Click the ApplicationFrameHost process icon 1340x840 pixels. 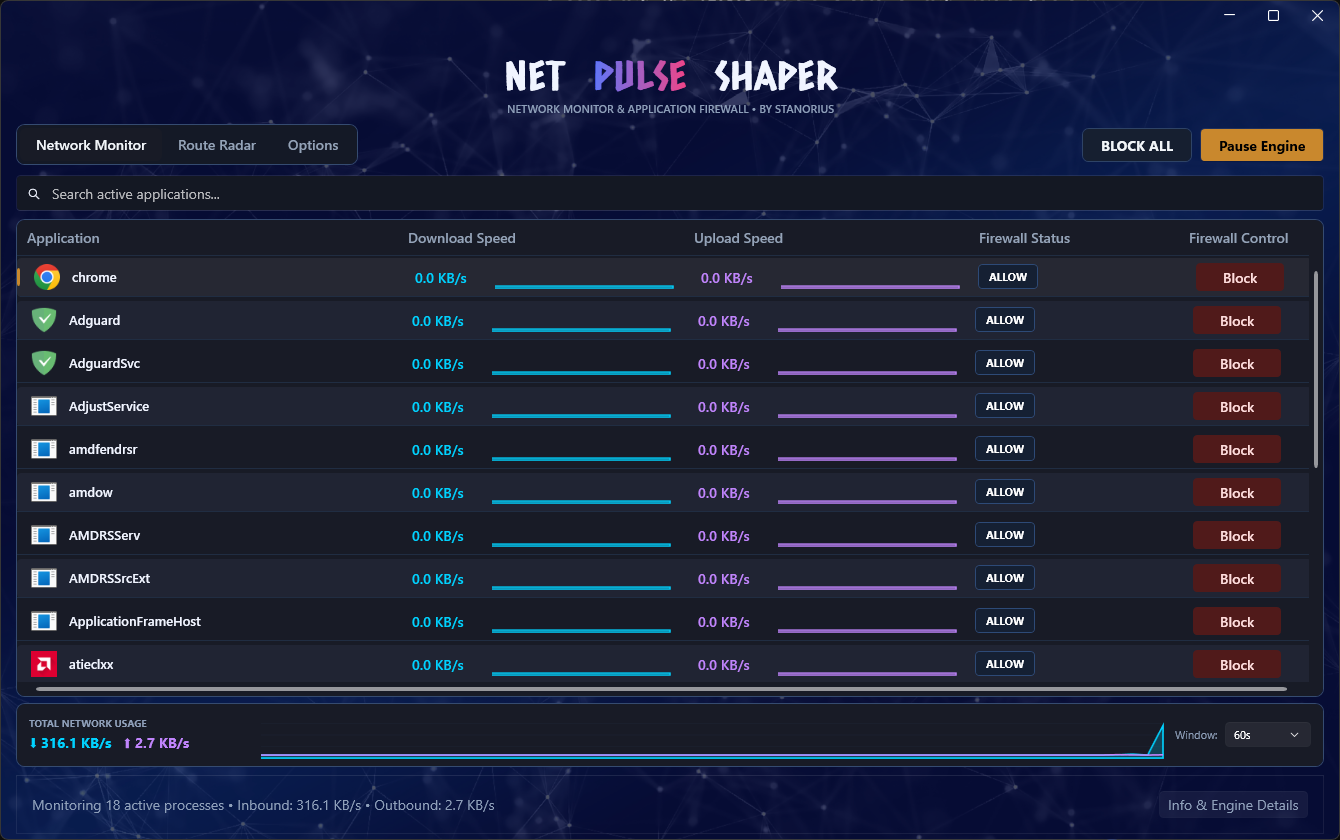43,621
